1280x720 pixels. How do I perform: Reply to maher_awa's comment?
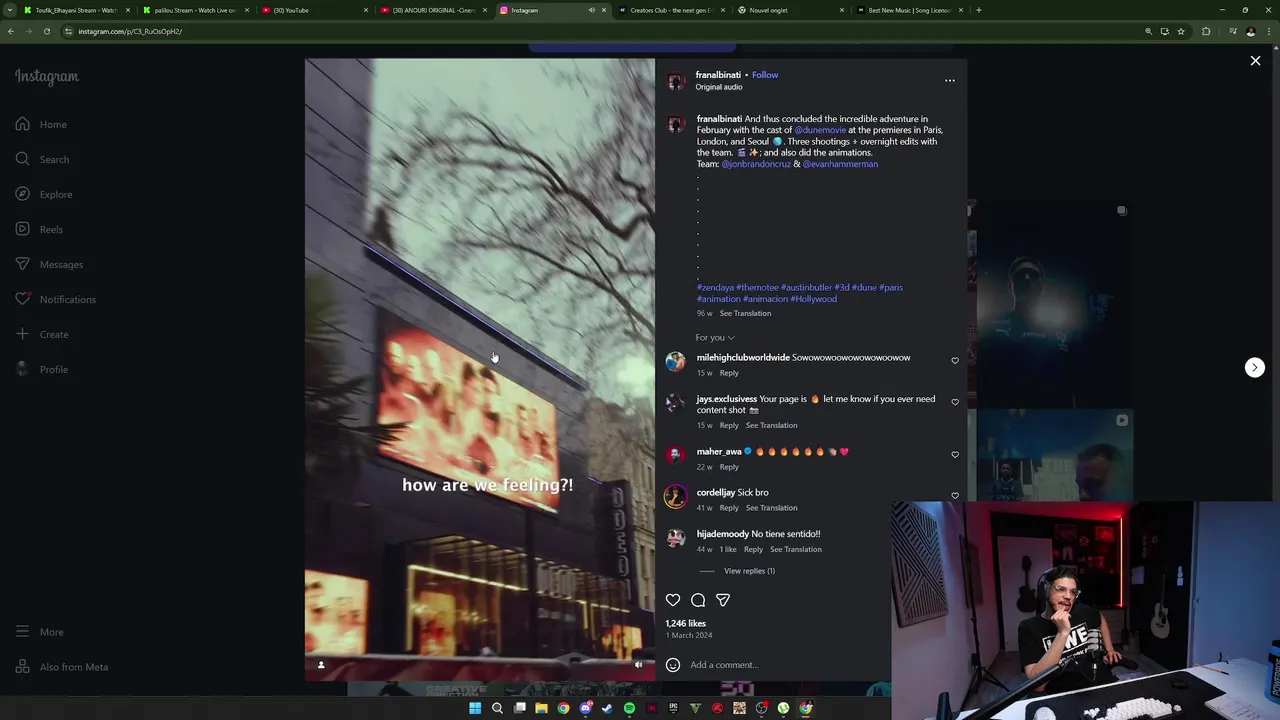[729, 467]
